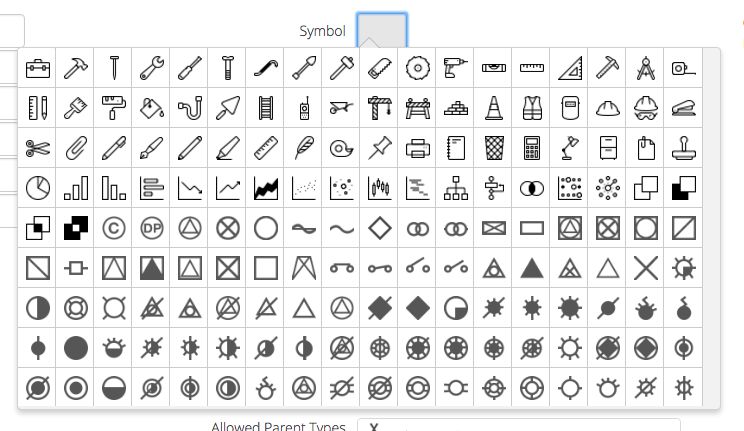Screen dimensions: 744x431
Task: Click the symbol list scrollbar
Action: [x=711, y=227]
